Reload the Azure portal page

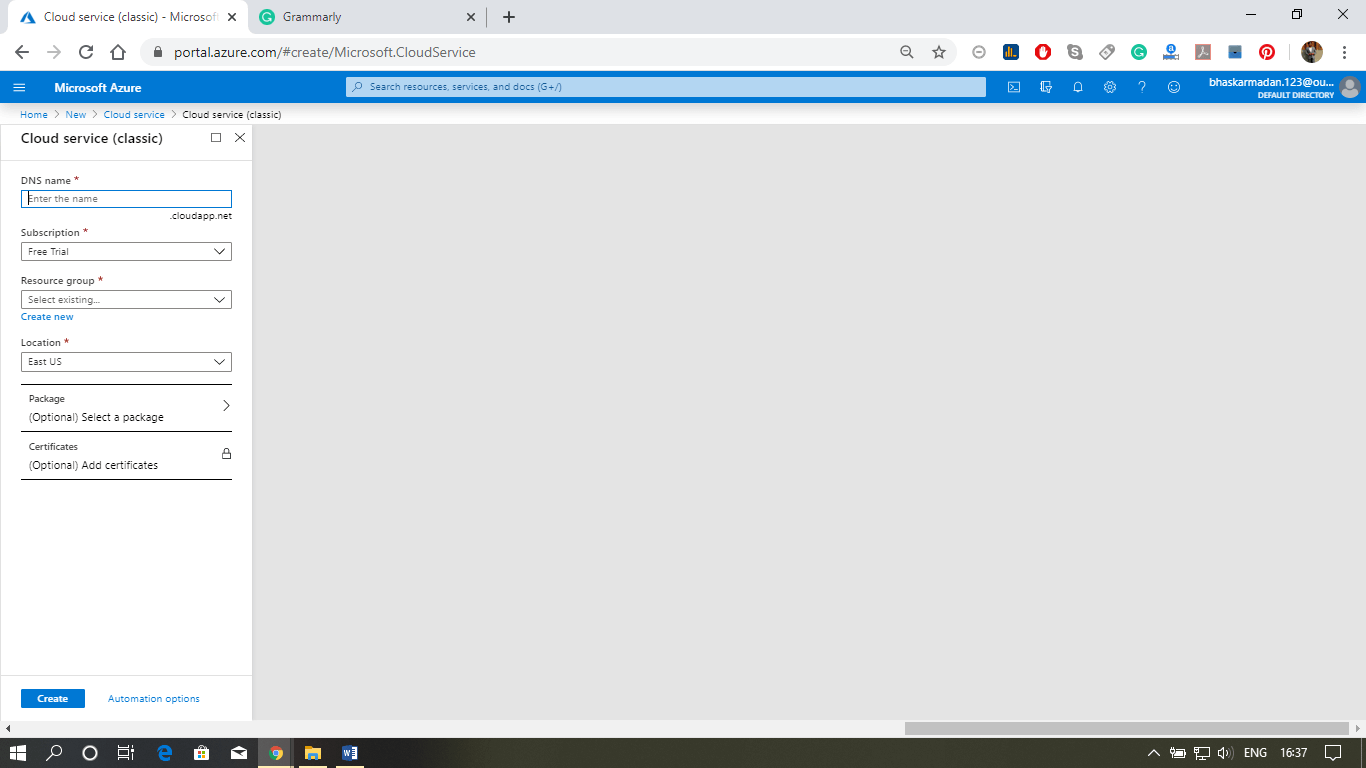pos(86,52)
